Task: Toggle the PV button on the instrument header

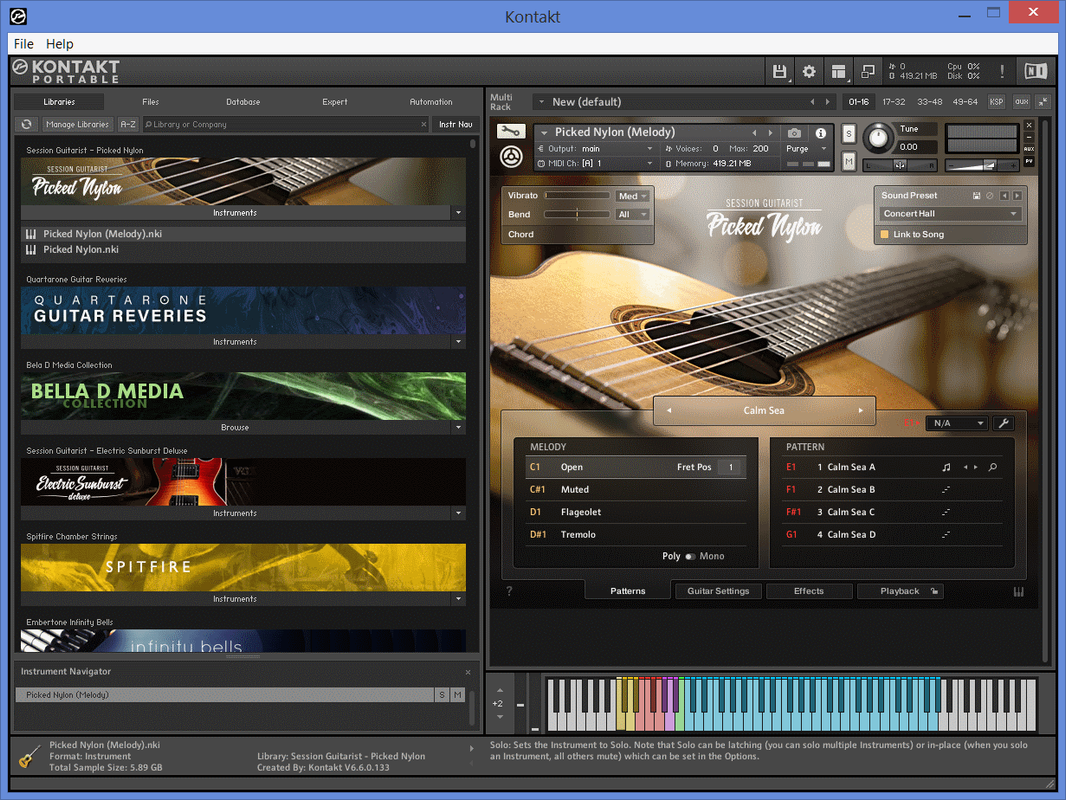Action: [1029, 161]
